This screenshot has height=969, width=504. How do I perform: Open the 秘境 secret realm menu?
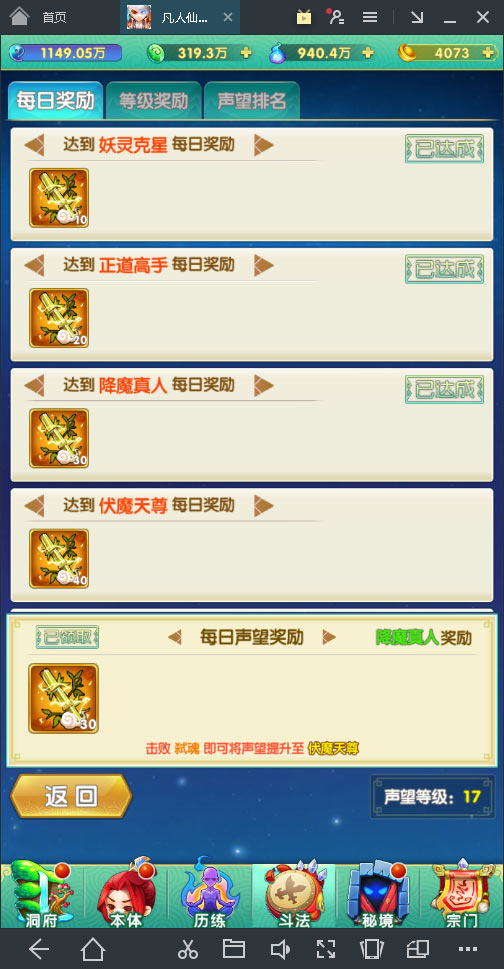click(x=377, y=894)
